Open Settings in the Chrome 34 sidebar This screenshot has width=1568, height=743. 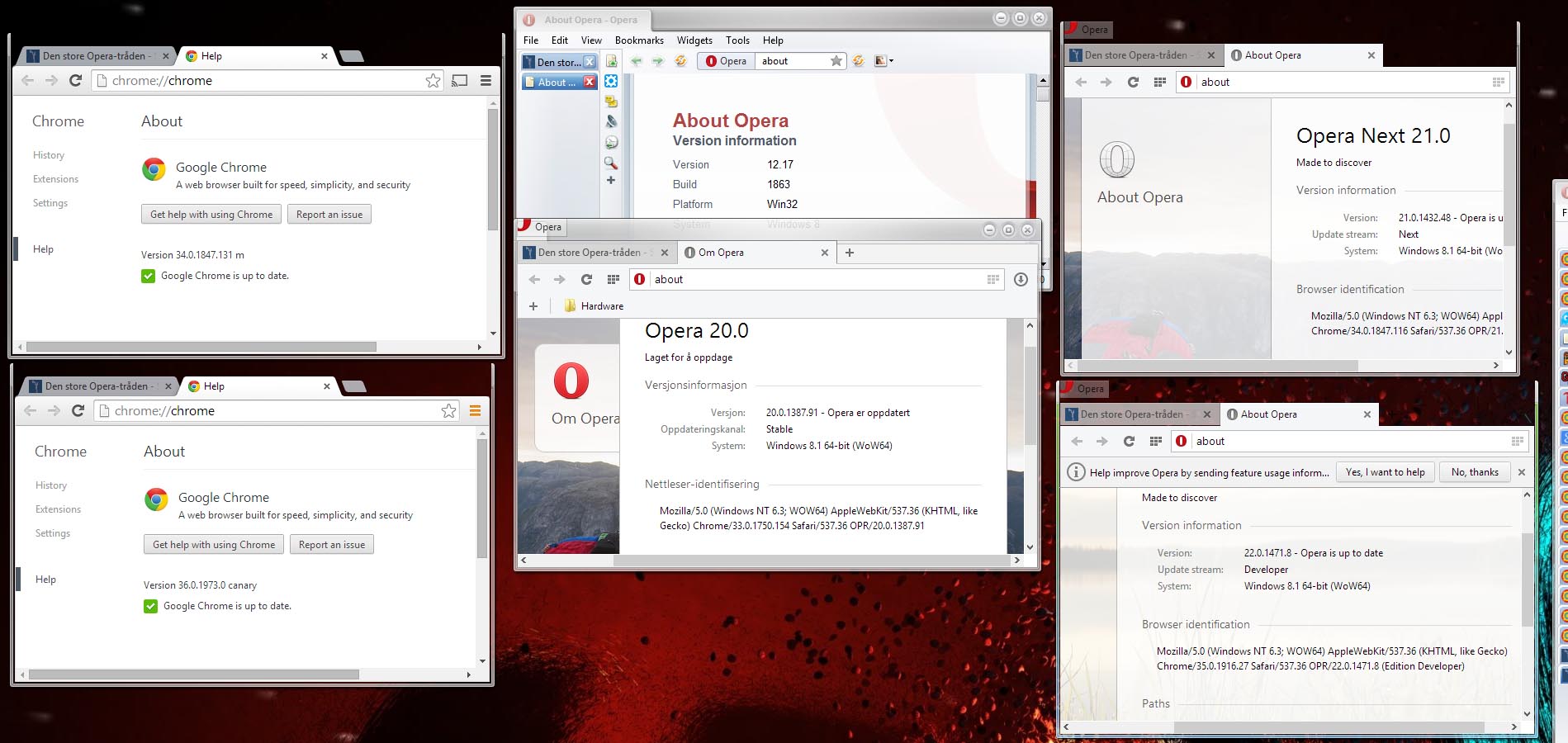pos(50,203)
